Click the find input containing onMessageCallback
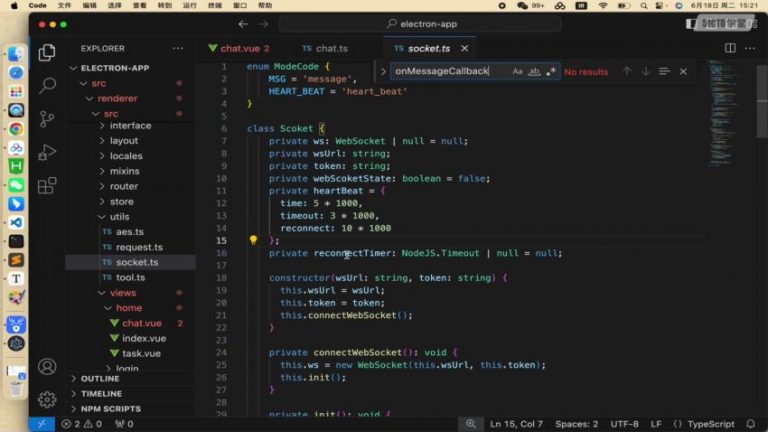The width and height of the screenshot is (768, 432). 448,72
